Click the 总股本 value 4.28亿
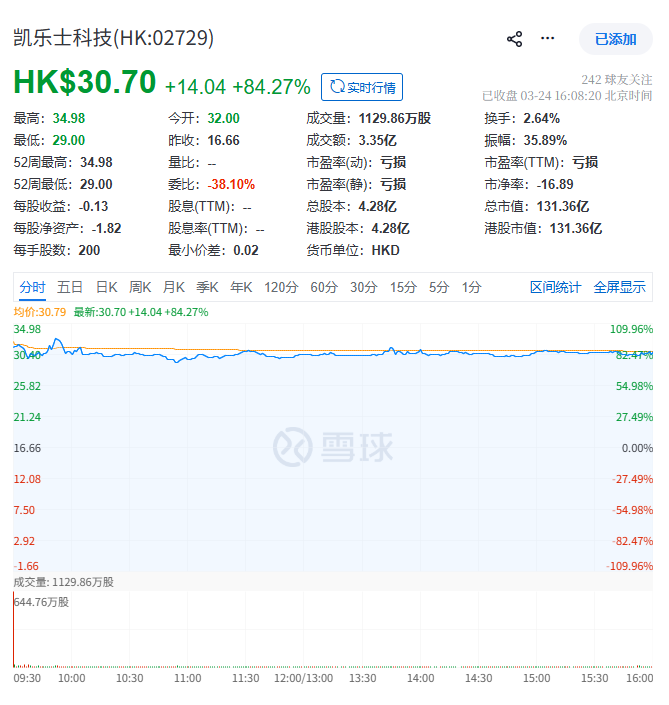669x705 pixels. 378,206
